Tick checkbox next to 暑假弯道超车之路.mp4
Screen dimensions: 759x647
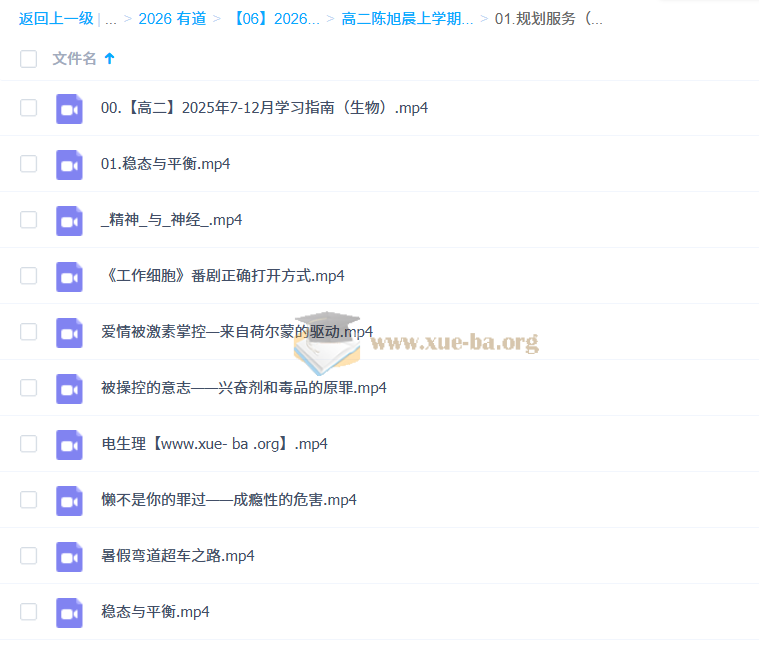coord(29,556)
